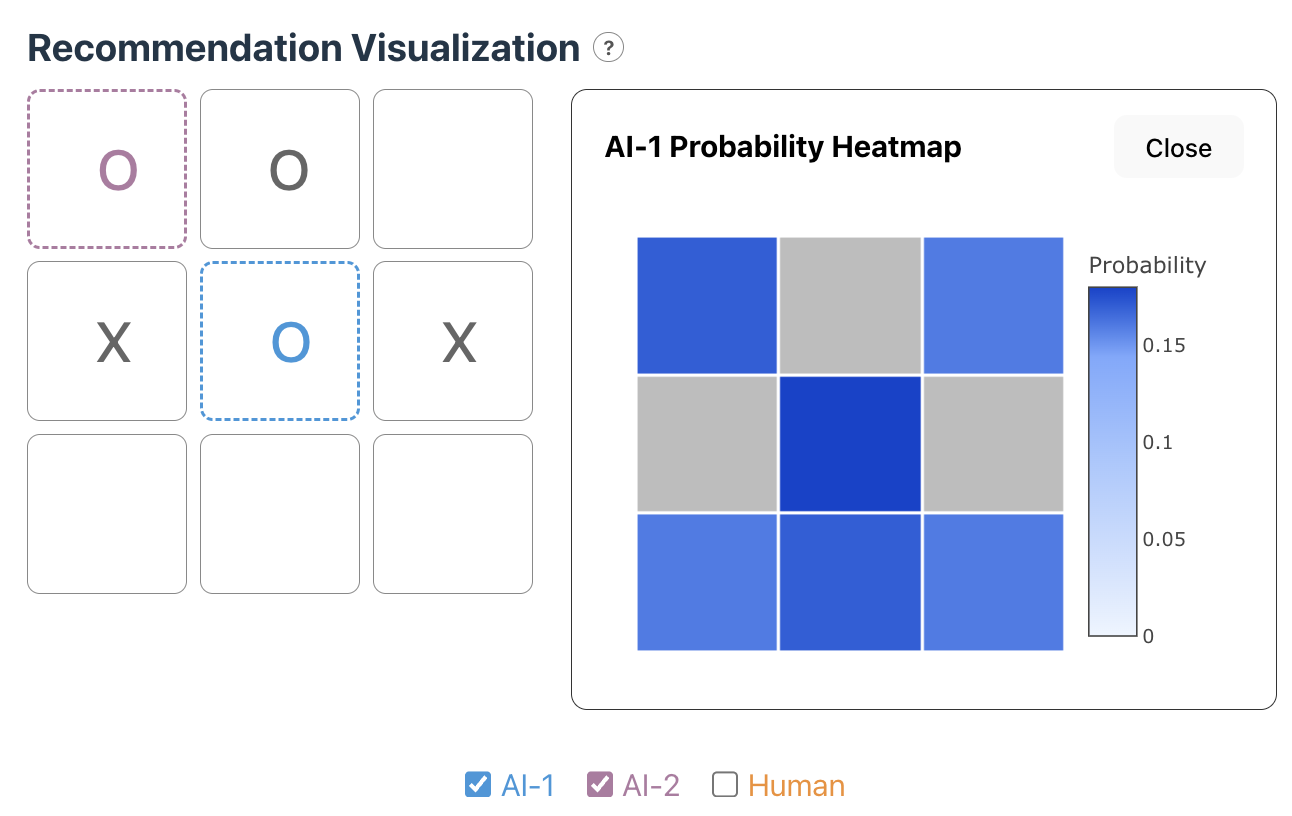Open the help tooltip next to the title
Image resolution: width=1292 pixels, height=816 pixels.
(x=608, y=47)
